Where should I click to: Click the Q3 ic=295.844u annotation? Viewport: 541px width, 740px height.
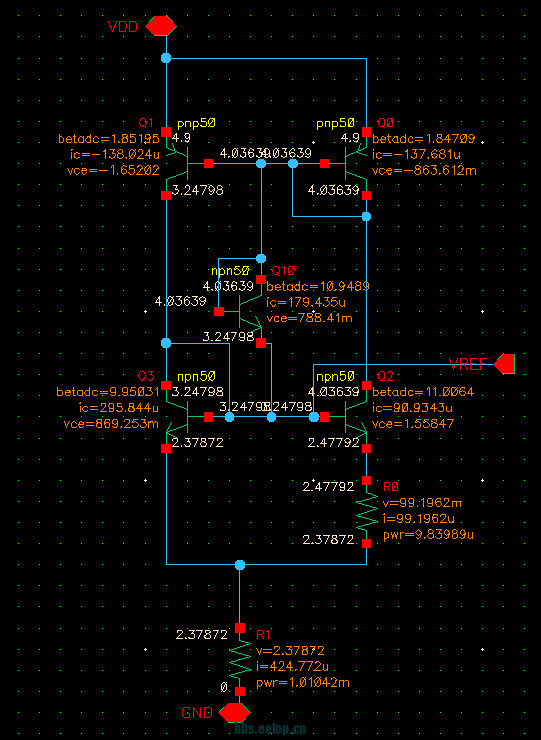[x=118, y=407]
